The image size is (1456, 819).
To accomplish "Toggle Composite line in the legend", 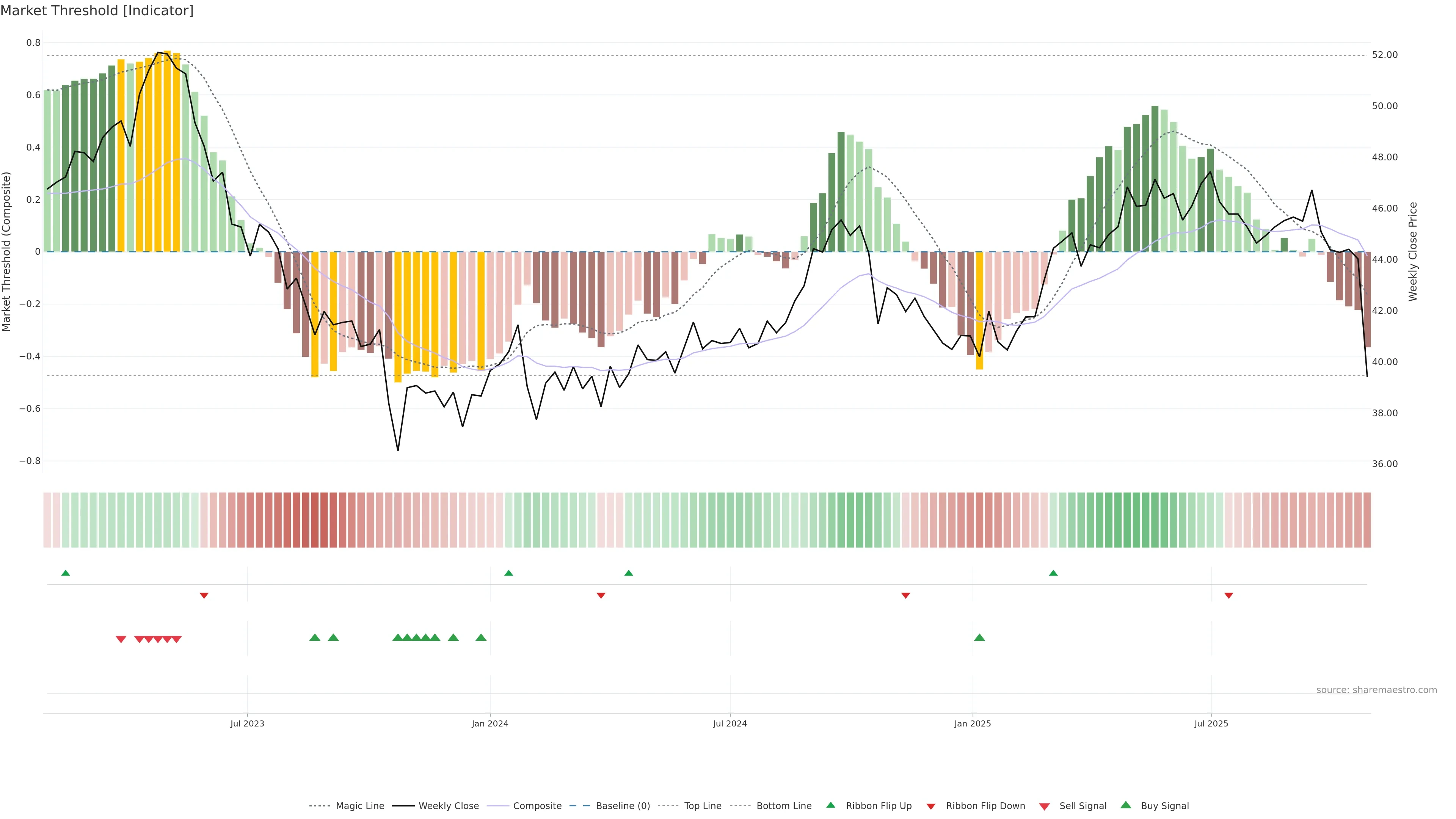I will tap(537, 806).
